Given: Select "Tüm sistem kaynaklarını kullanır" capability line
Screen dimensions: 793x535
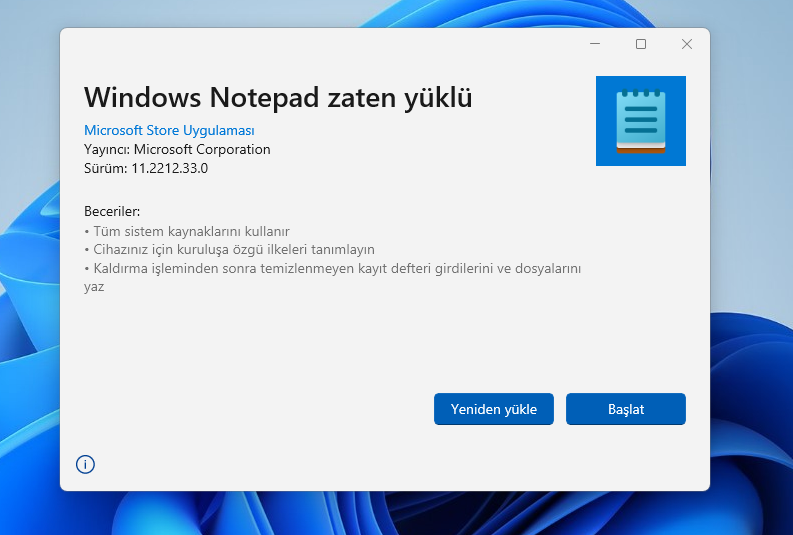Looking at the screenshot, I should [x=187, y=231].
